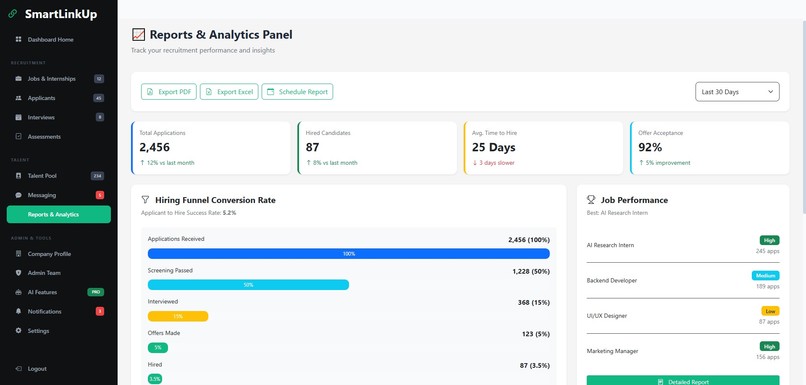
Task: Click the Admin Team shield icon
Action: tap(19, 273)
